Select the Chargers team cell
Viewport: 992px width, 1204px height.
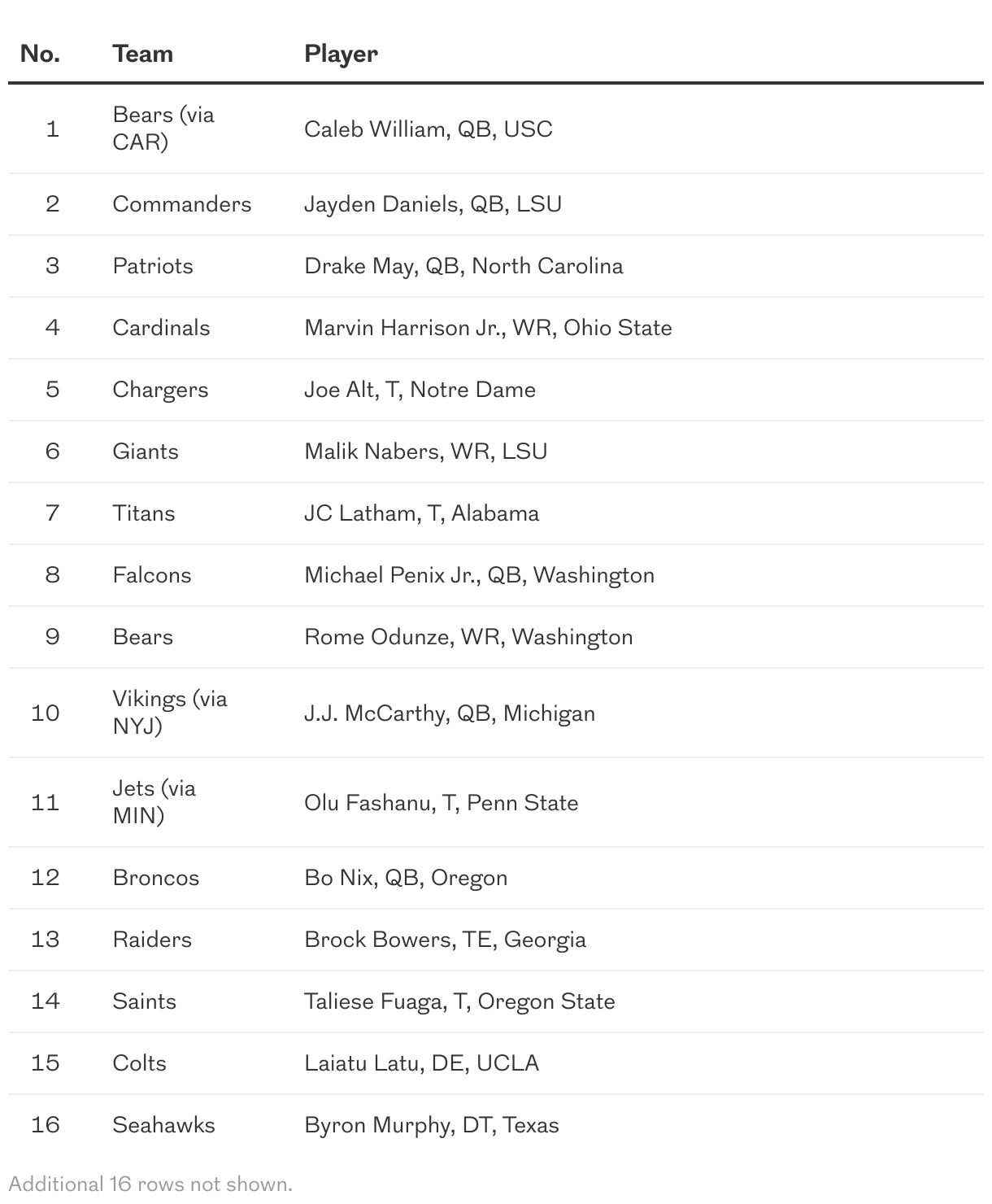pyautogui.click(x=160, y=390)
